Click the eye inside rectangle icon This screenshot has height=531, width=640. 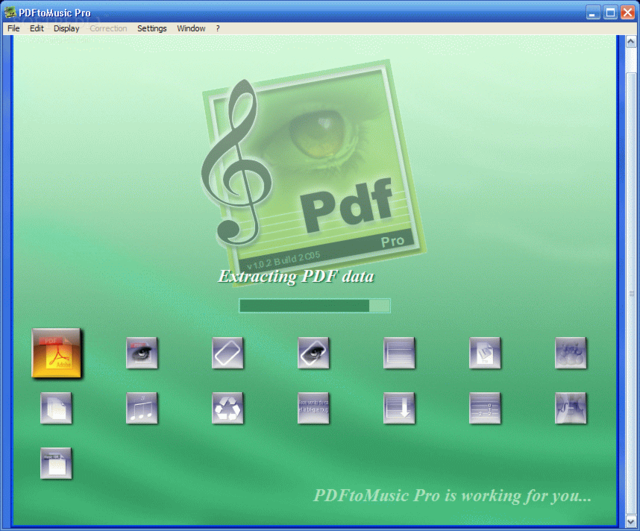(x=313, y=353)
